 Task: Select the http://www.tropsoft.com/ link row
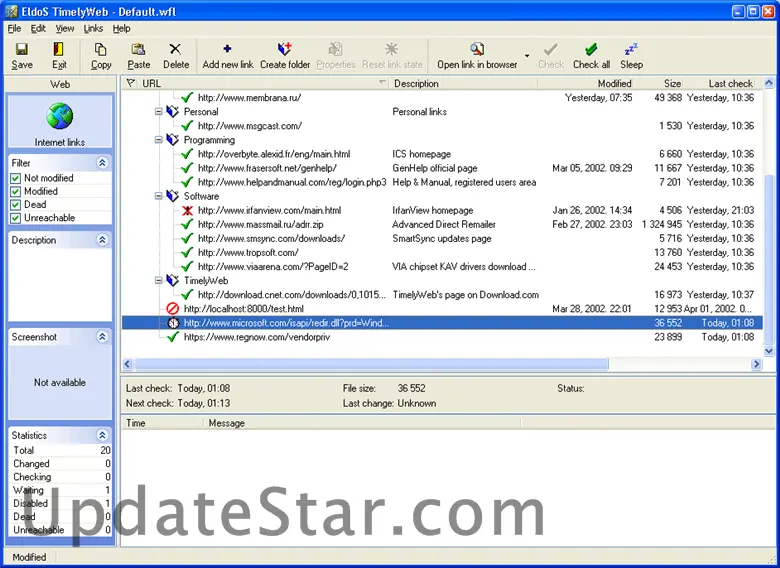click(x=442, y=252)
